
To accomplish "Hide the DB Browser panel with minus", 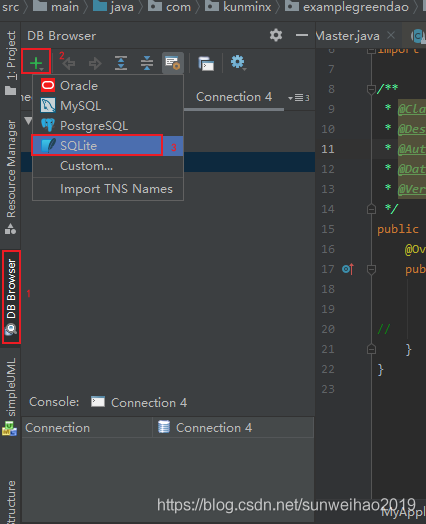I will coord(302,35).
